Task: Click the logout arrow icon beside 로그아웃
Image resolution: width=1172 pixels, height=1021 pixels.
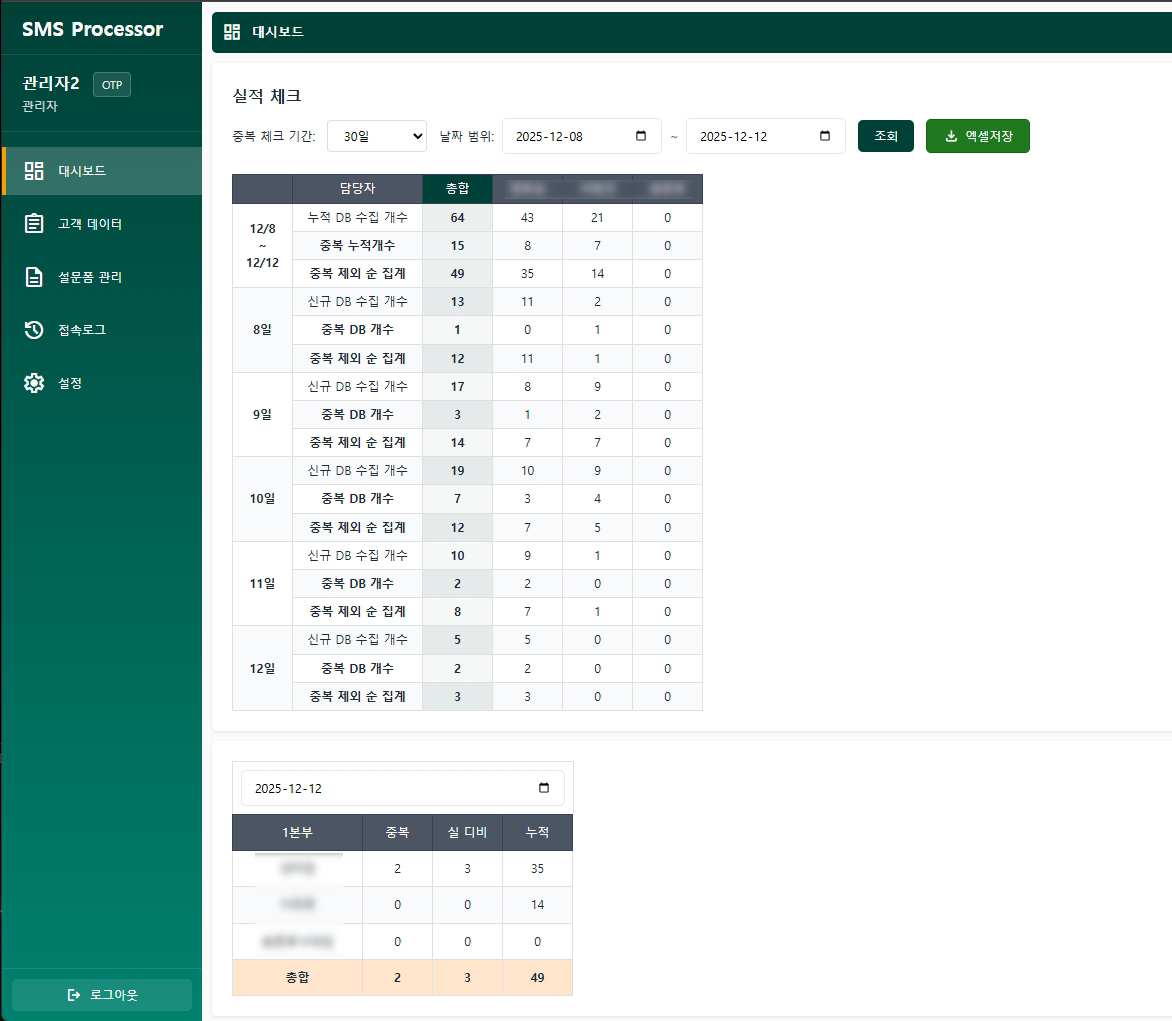Action: [x=73, y=995]
